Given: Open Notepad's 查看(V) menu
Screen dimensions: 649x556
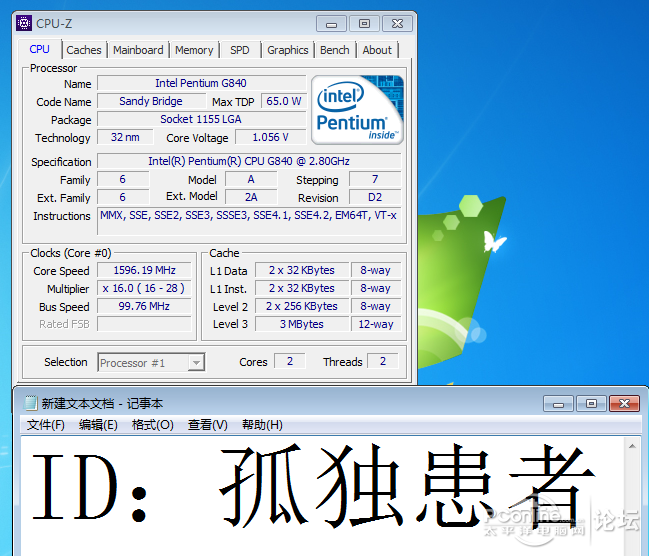Looking at the screenshot, I should tap(207, 425).
